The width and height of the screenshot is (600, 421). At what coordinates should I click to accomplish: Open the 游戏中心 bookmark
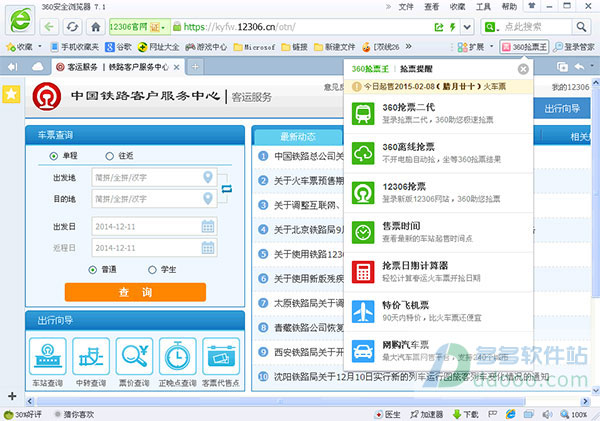coord(206,47)
